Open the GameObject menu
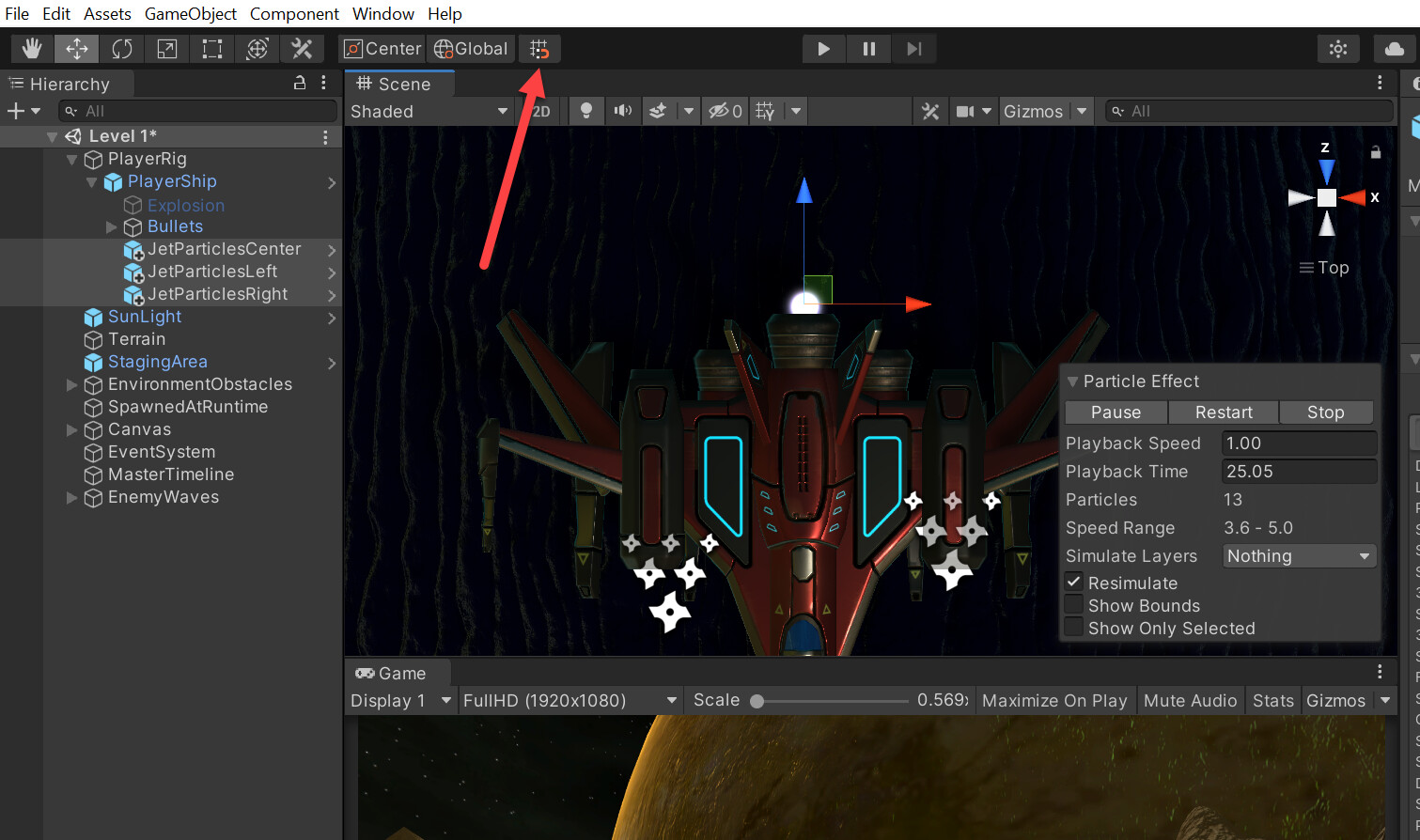The height and width of the screenshot is (840, 1420). pos(190,13)
